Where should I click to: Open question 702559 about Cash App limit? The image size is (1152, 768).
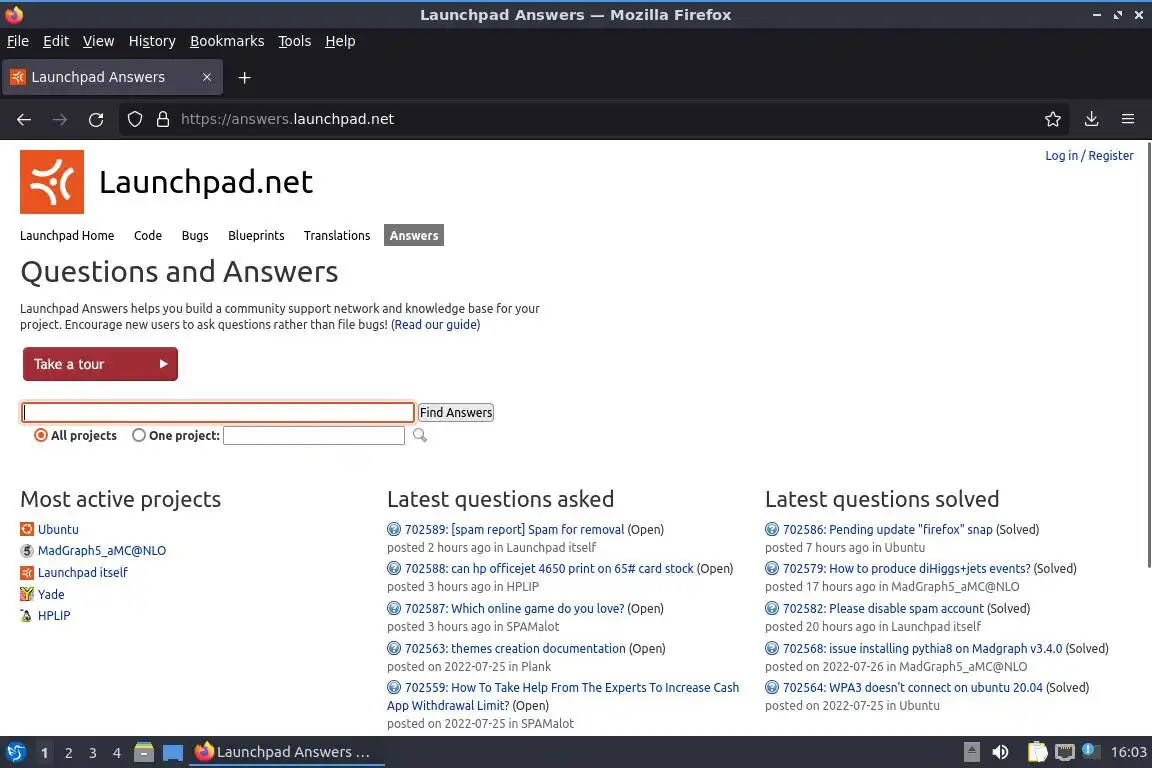coord(563,696)
